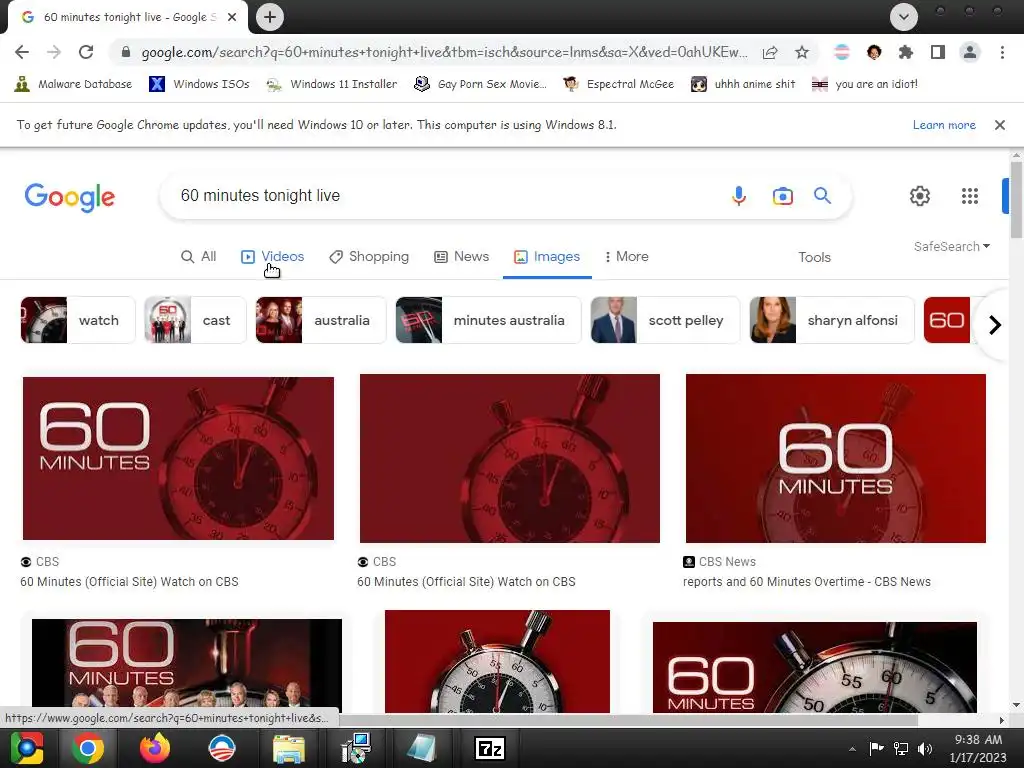Start voice search with microphone icon
1024x768 pixels.
coord(739,196)
